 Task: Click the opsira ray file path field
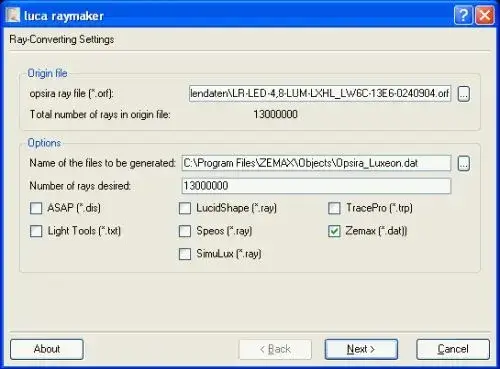tap(320, 94)
